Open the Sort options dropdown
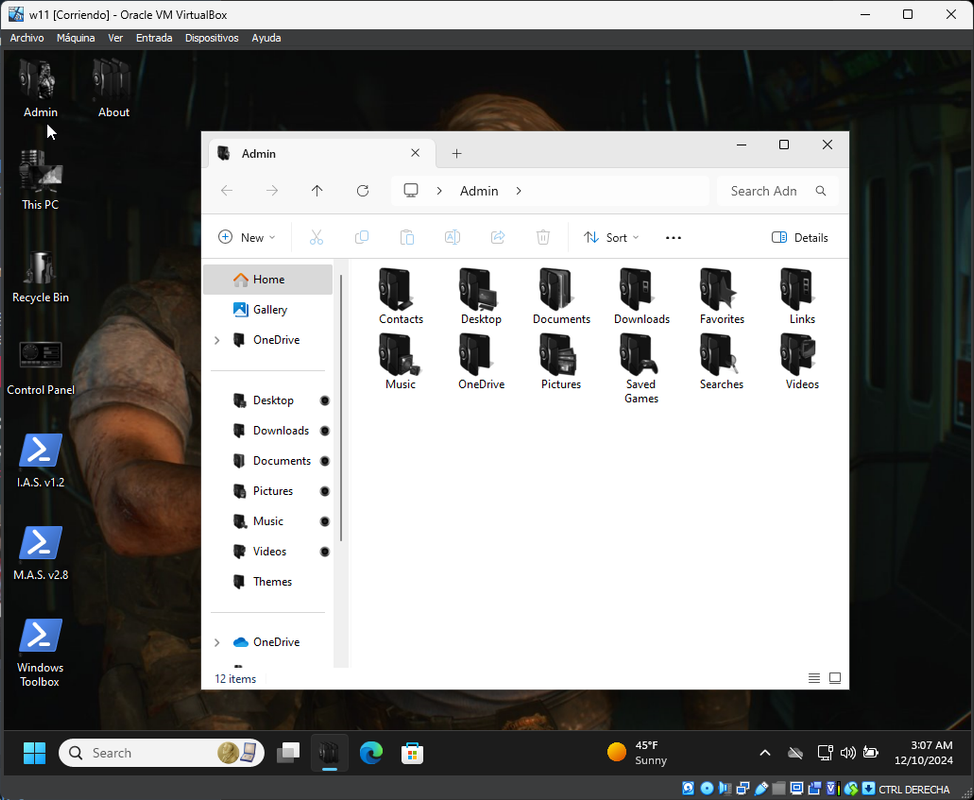 [611, 237]
